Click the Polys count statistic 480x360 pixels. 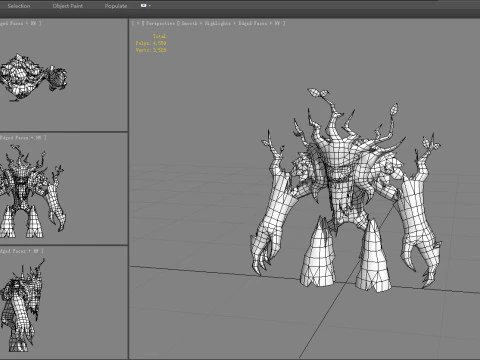click(x=151, y=43)
